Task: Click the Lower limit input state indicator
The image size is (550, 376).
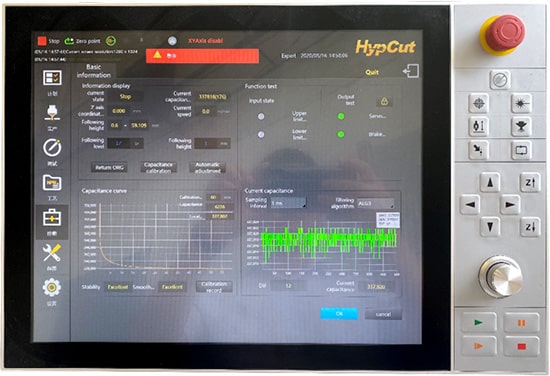Action: pos(261,134)
